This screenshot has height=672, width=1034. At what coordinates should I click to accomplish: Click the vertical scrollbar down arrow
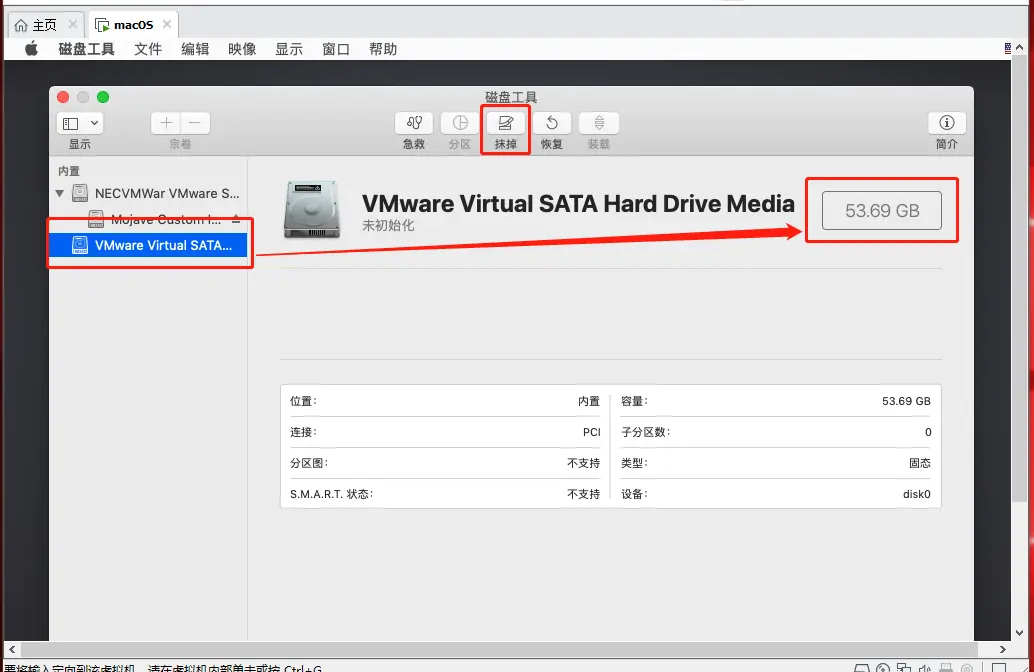pyautogui.click(x=1019, y=632)
